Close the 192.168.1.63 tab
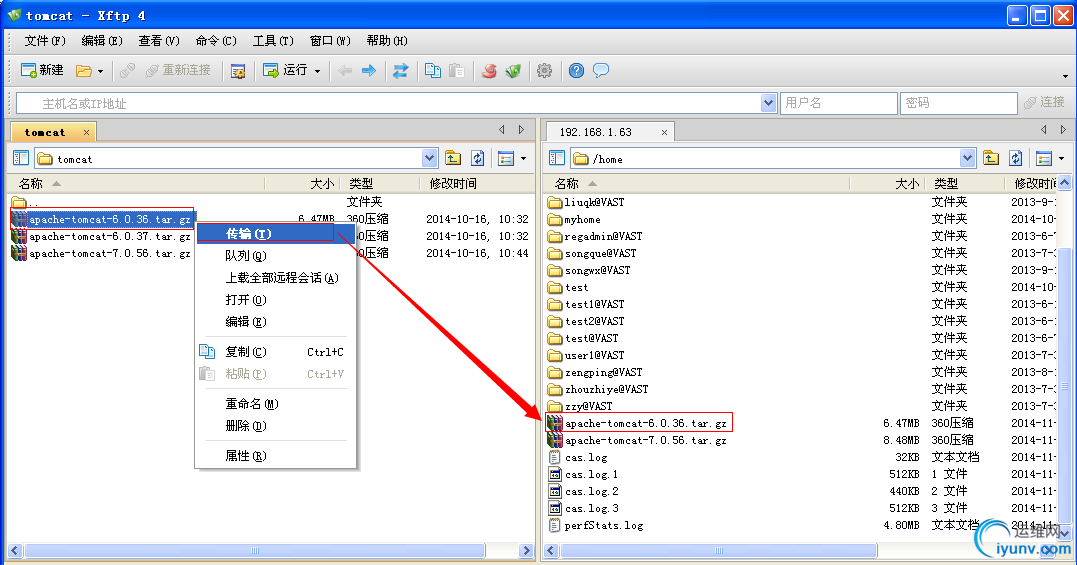The image size is (1077, 565). click(664, 132)
